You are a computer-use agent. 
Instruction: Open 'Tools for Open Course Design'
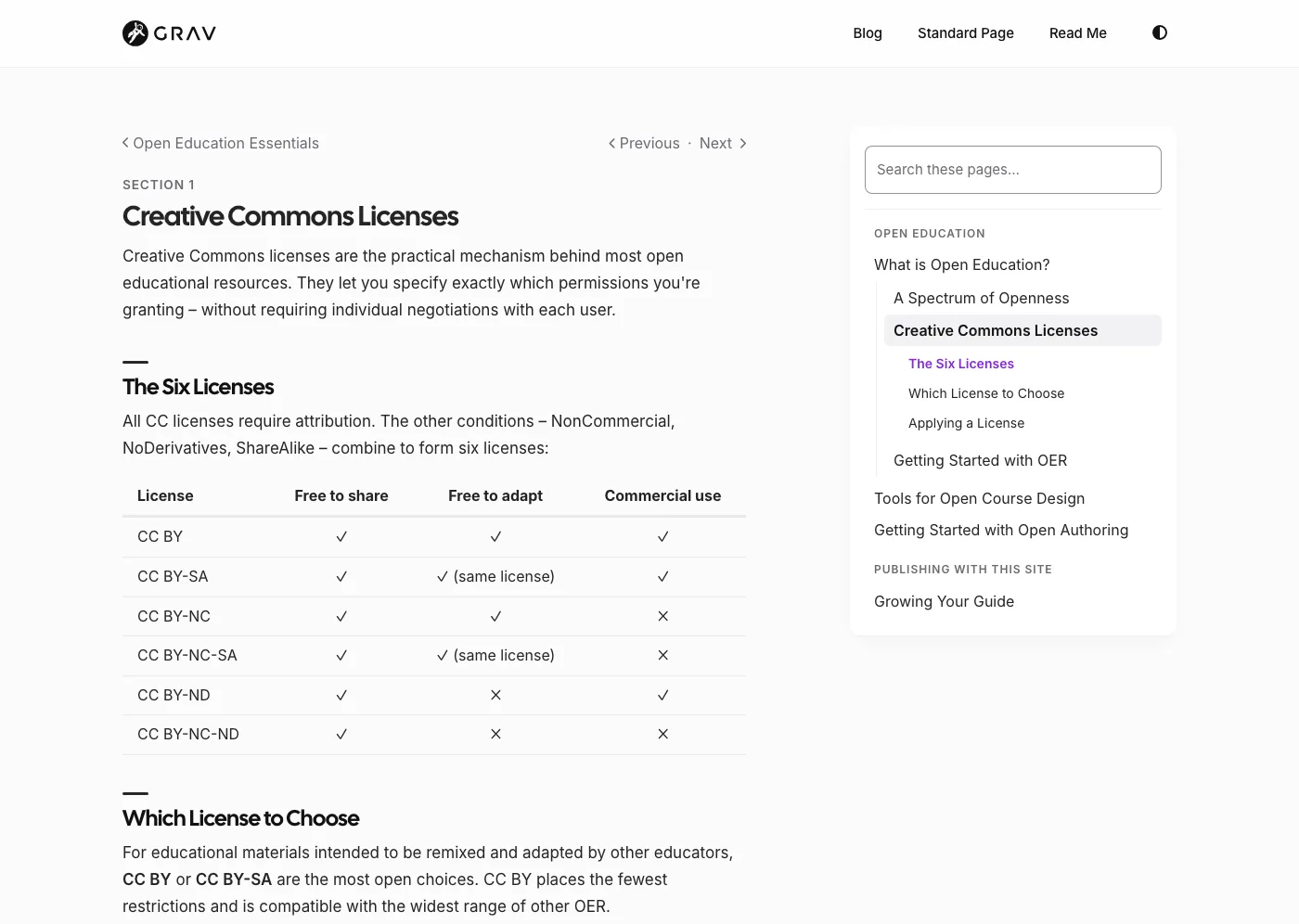click(x=980, y=498)
